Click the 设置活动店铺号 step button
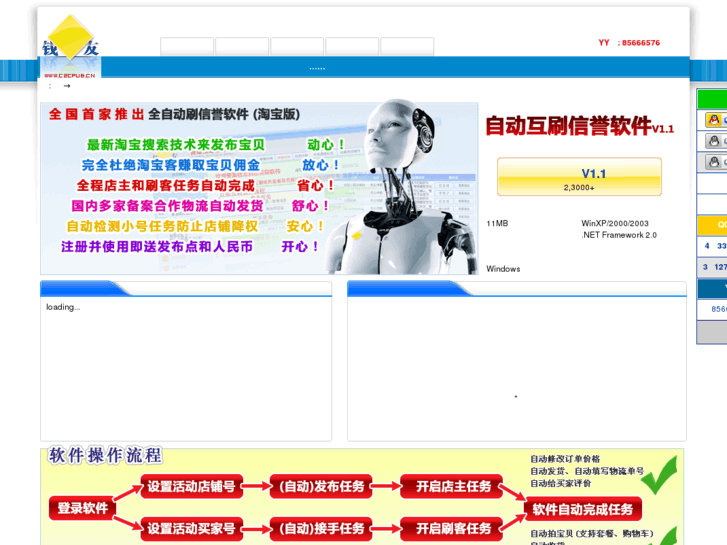The width and height of the screenshot is (727, 545). (191, 487)
